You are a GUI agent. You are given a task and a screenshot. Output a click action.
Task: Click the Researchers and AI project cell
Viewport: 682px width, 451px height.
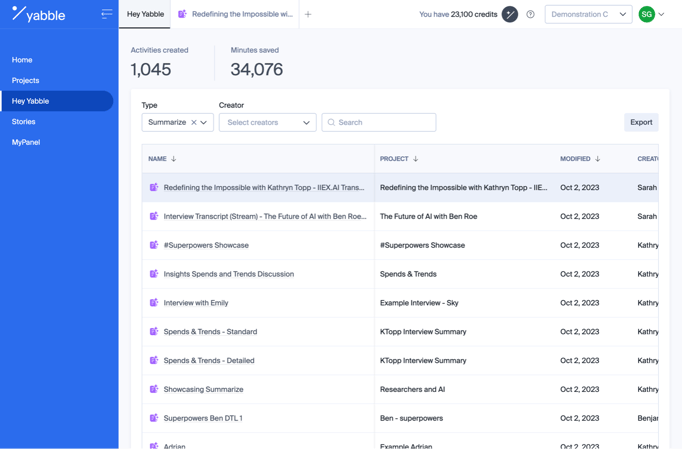point(412,389)
